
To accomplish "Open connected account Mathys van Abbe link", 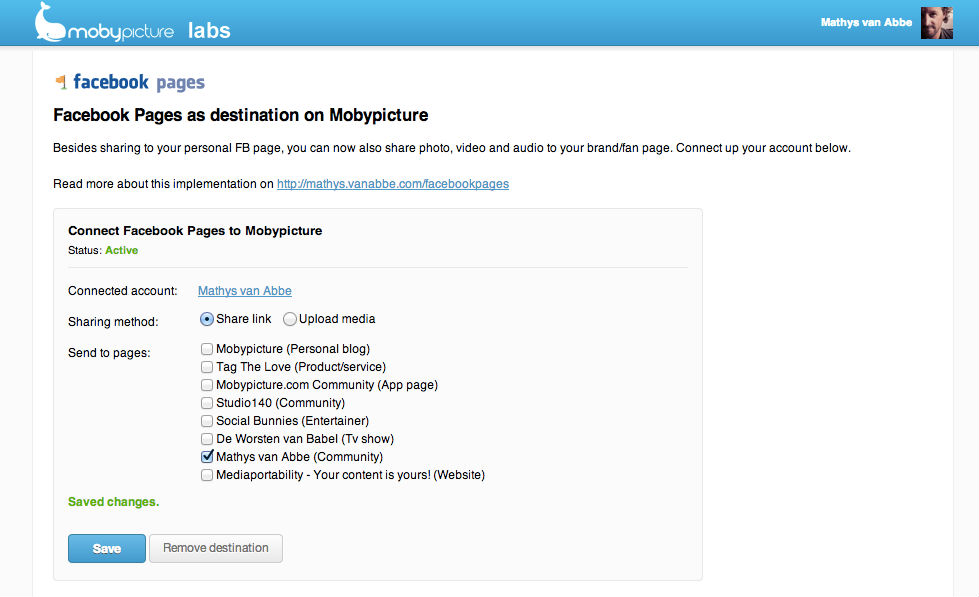I will (245, 291).
